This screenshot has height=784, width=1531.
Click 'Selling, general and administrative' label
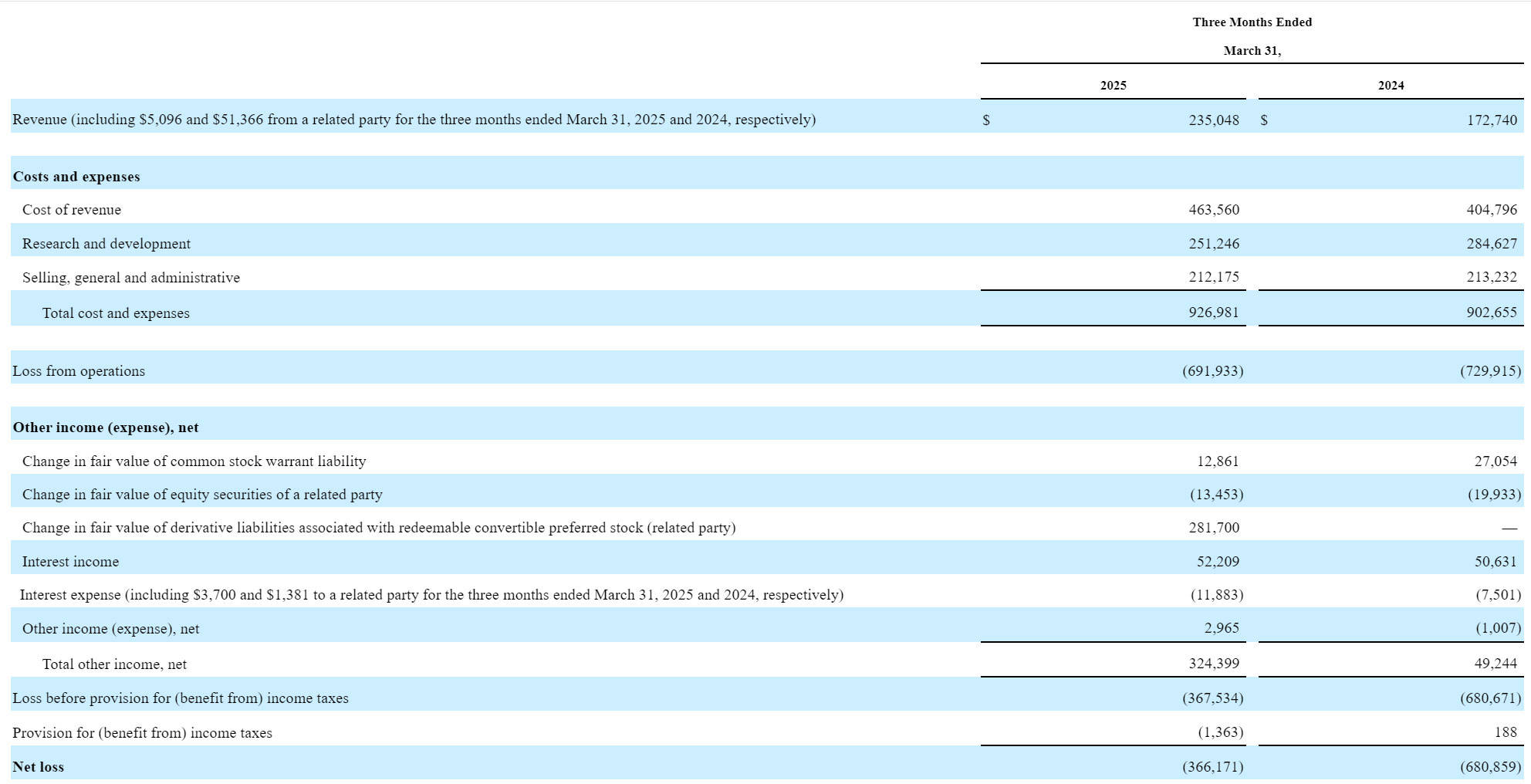[131, 278]
